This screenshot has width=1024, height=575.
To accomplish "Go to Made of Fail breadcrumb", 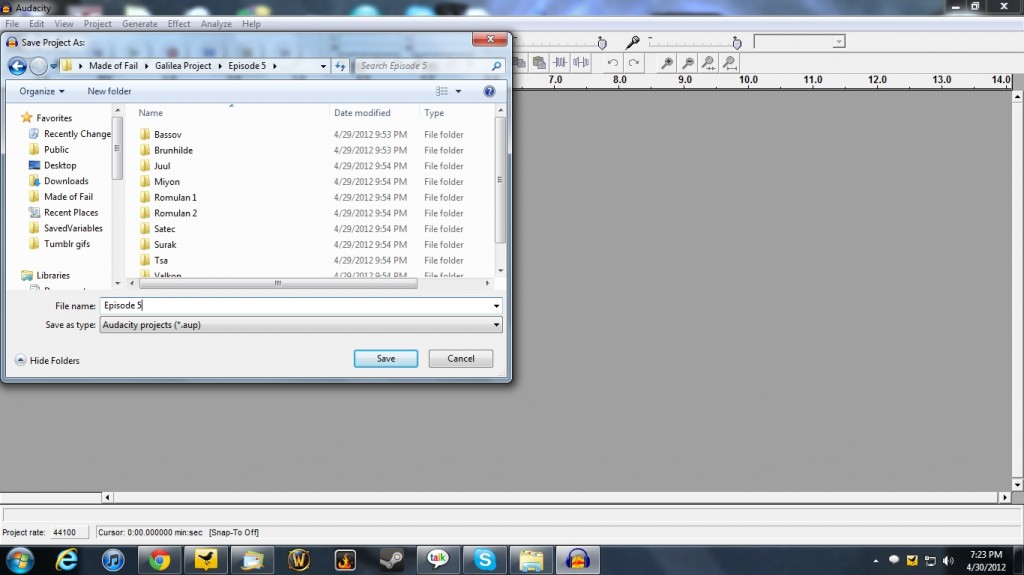I will click(x=113, y=66).
